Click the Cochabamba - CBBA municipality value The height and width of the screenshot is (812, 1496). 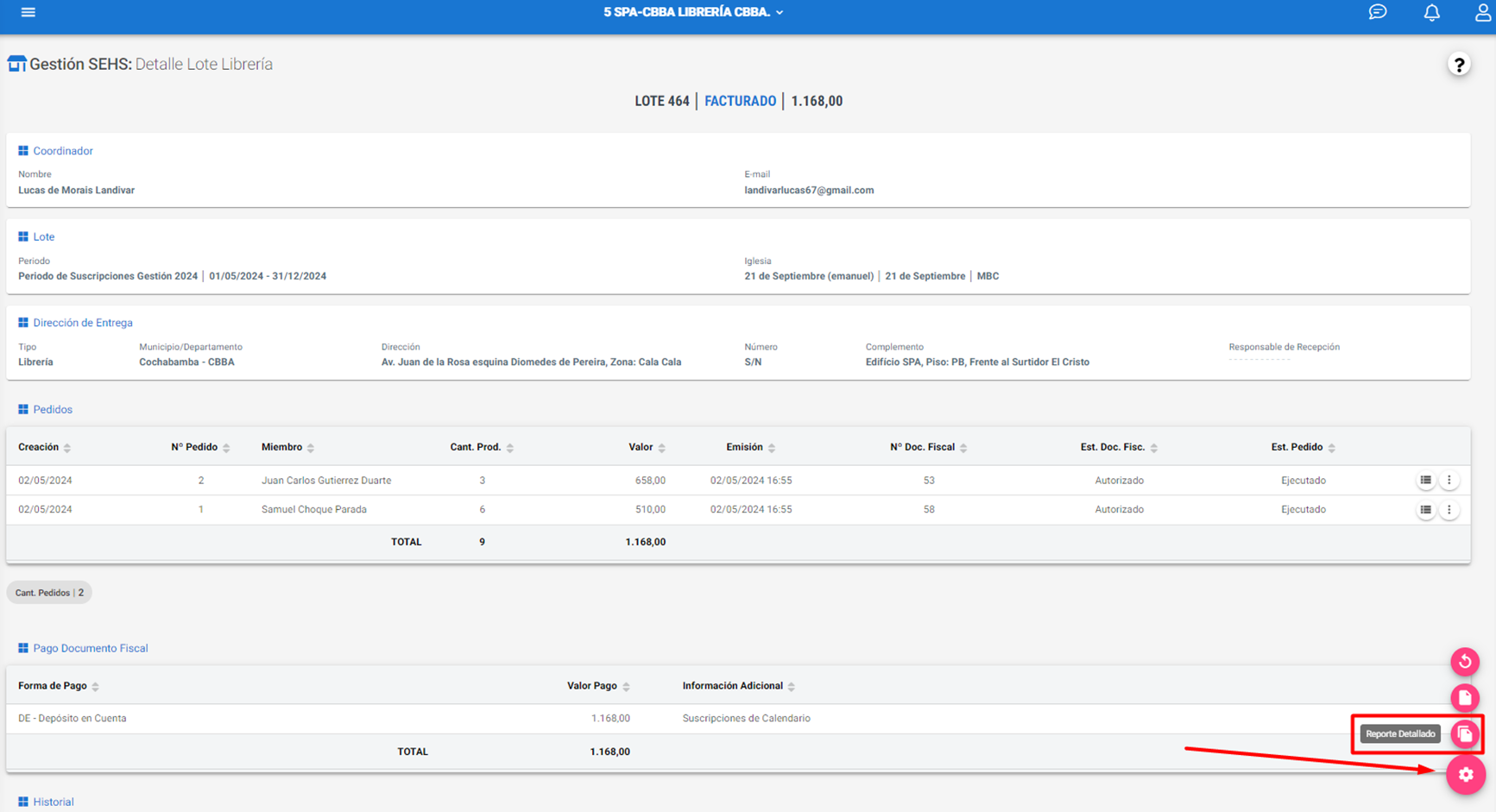pos(186,362)
